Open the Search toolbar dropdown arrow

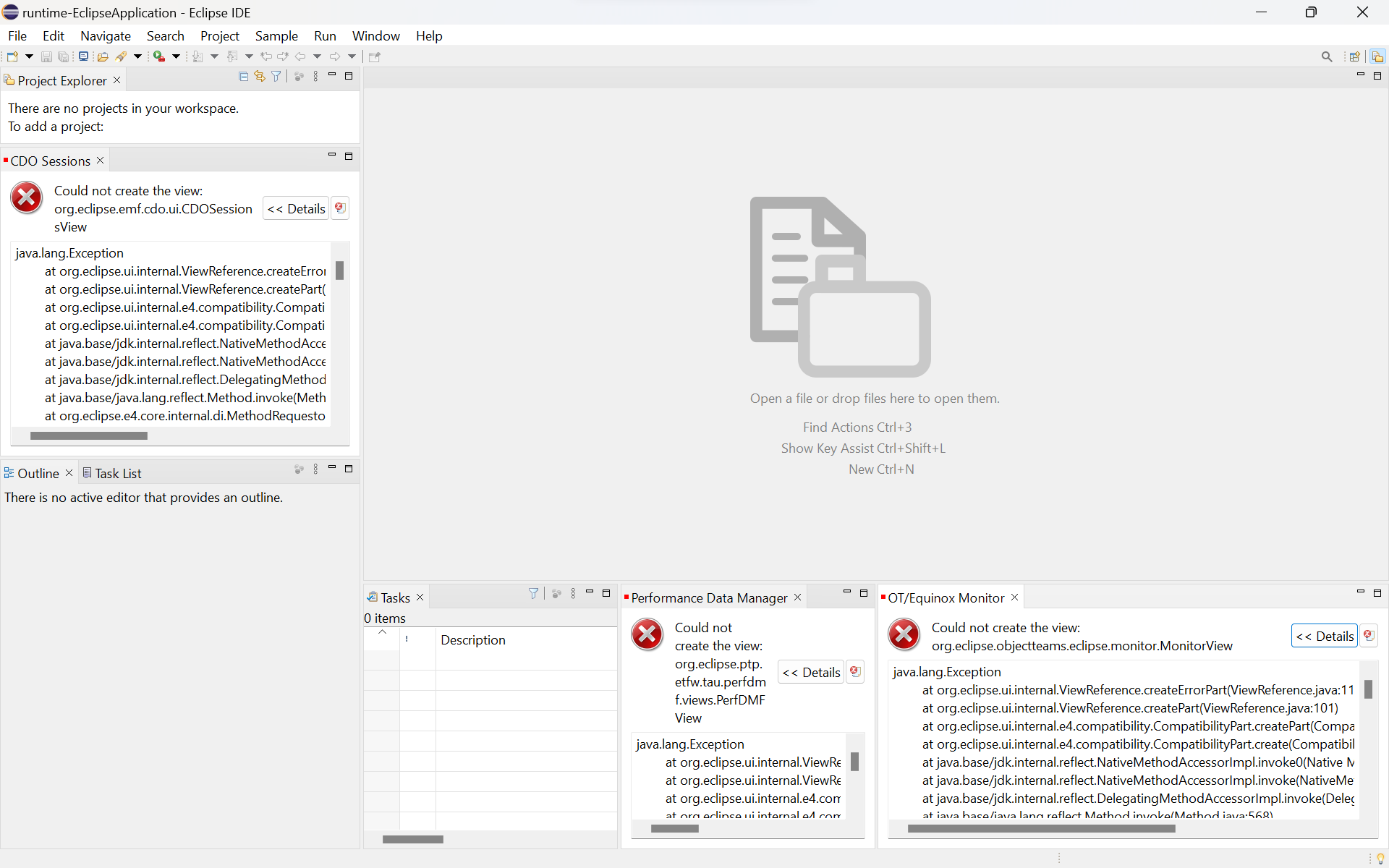(137, 56)
